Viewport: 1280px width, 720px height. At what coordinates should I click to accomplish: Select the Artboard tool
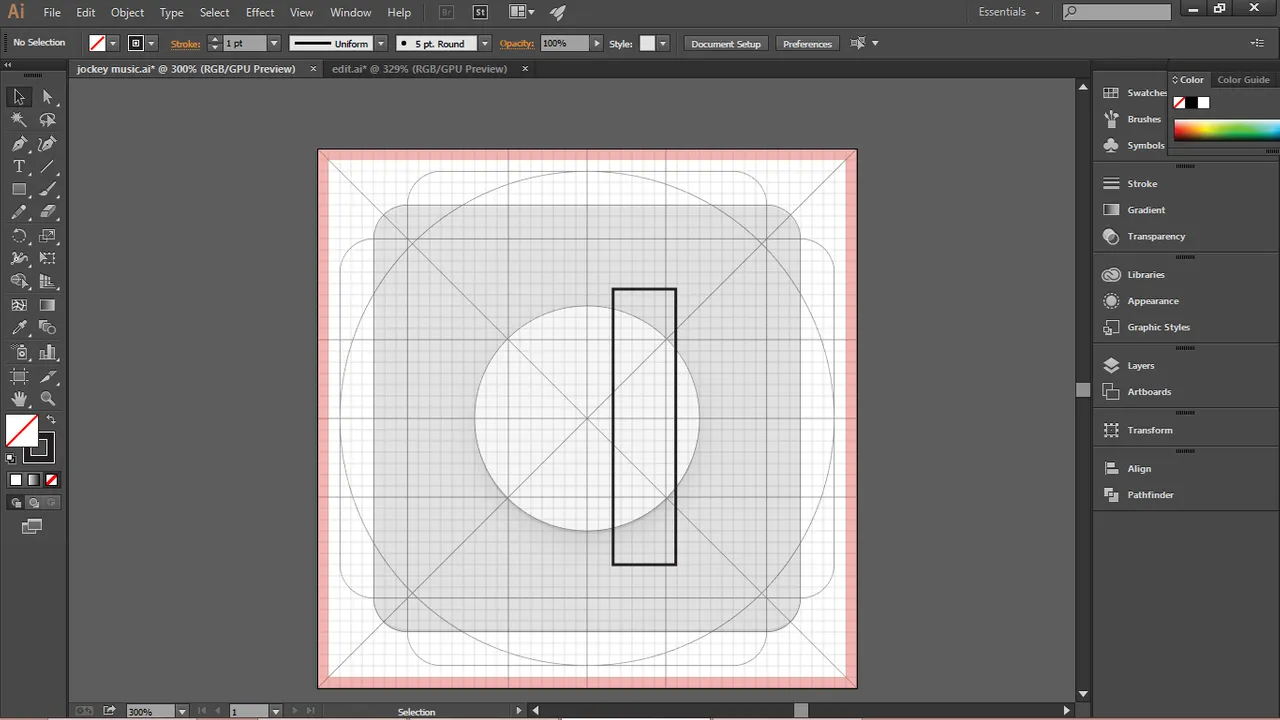[x=19, y=376]
